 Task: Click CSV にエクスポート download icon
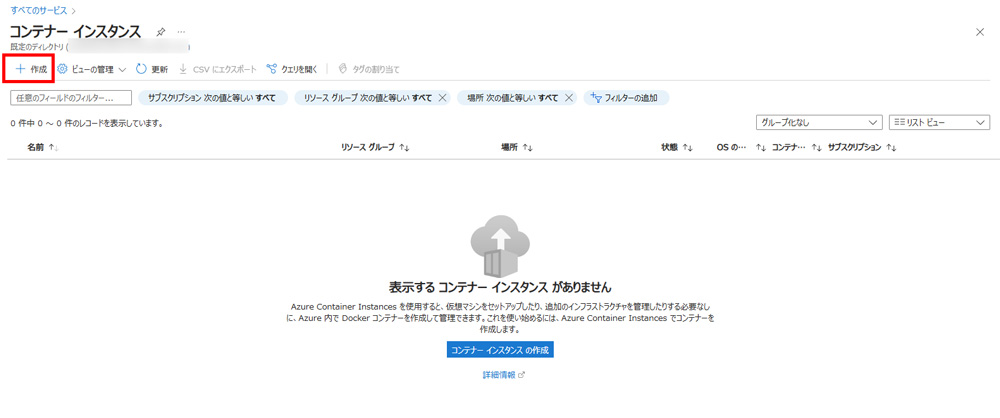point(183,69)
